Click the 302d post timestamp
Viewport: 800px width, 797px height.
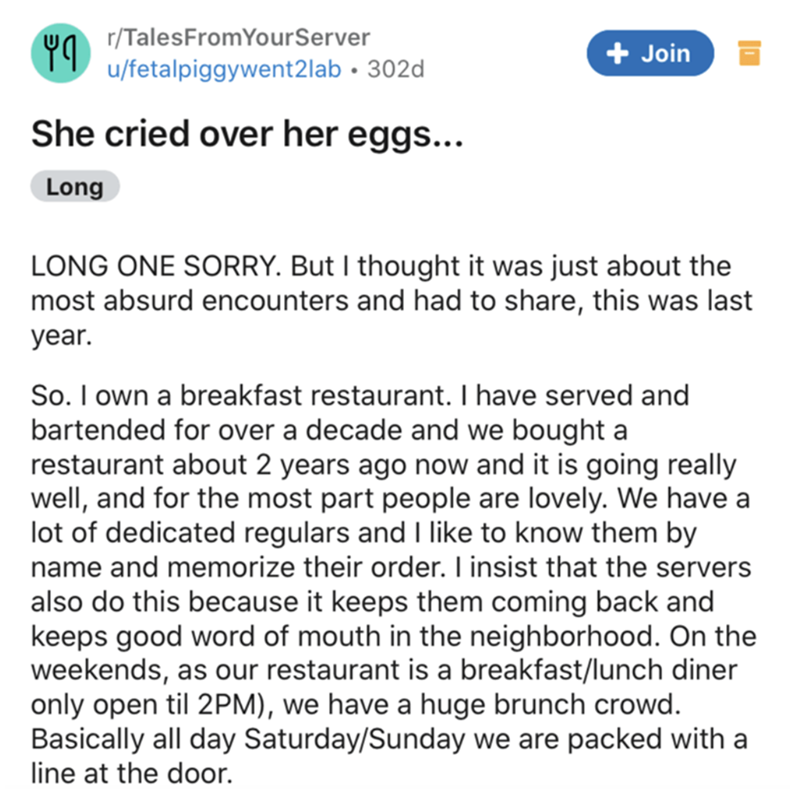397,69
